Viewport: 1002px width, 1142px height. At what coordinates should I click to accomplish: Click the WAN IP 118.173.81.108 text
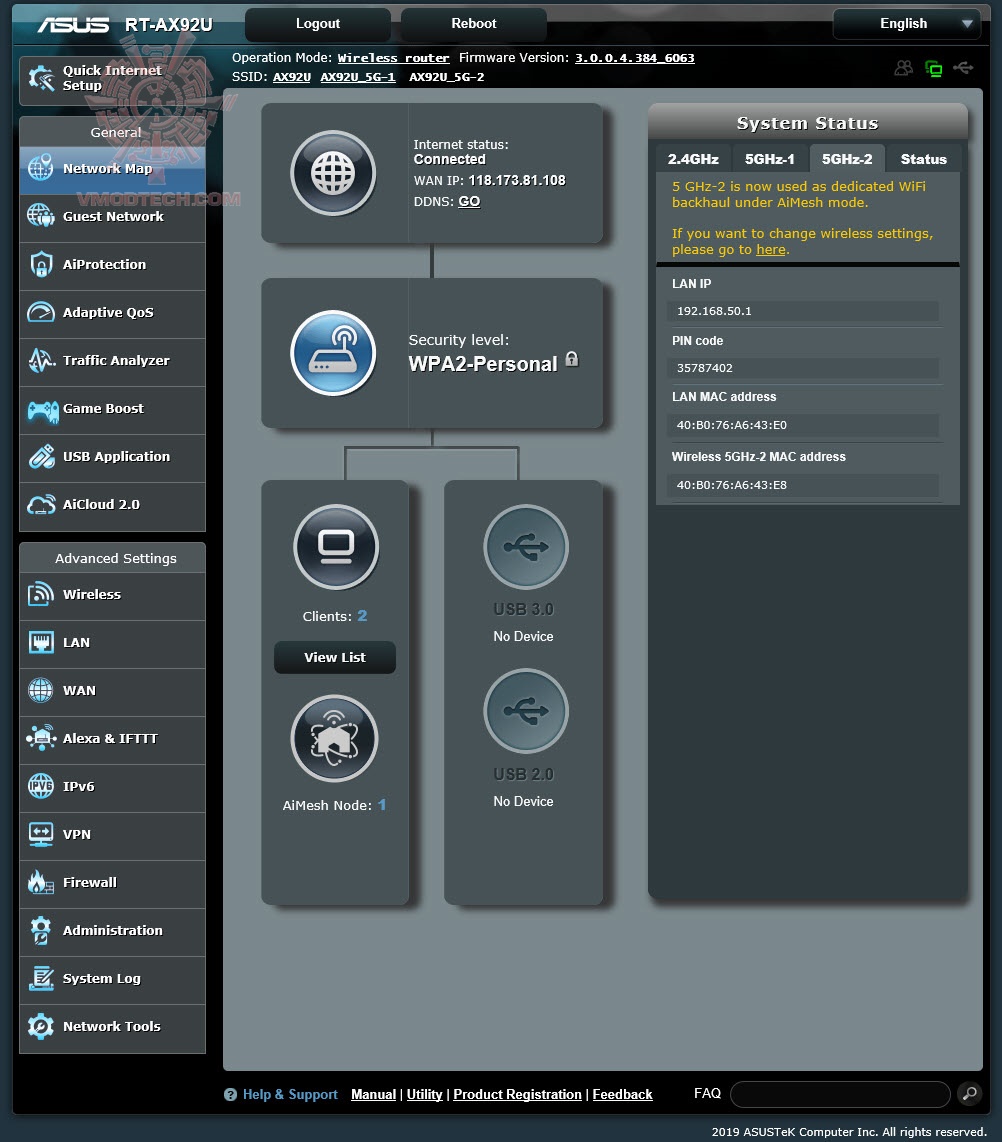[517, 181]
